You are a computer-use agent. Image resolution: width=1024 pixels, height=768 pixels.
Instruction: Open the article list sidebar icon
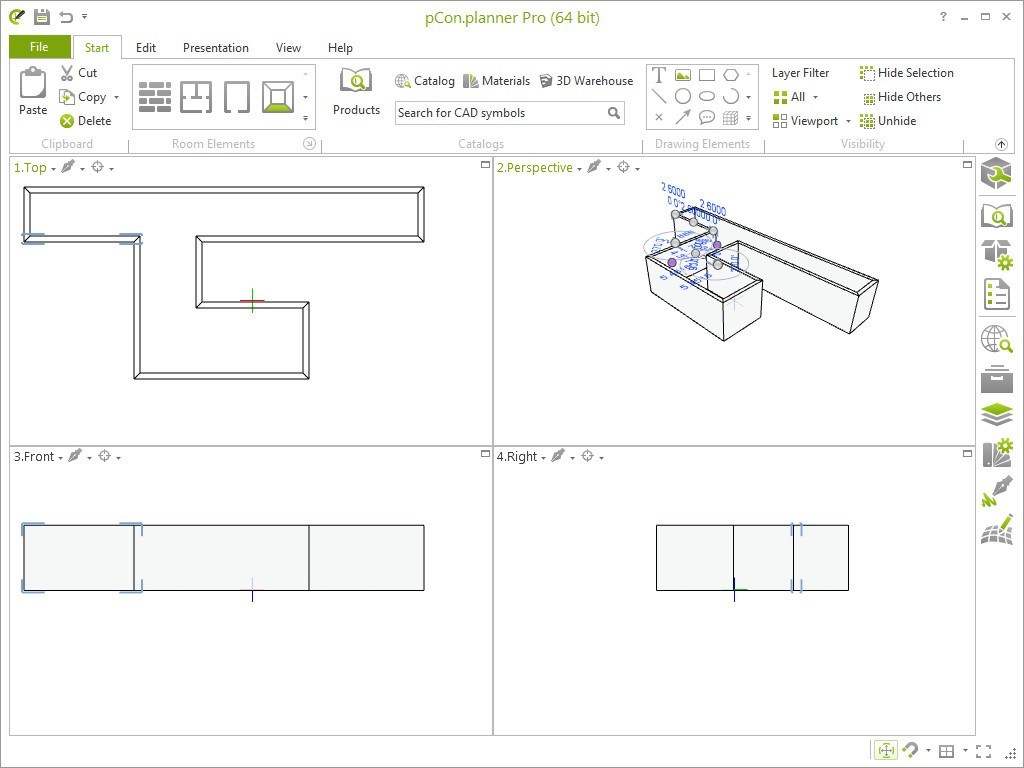997,294
